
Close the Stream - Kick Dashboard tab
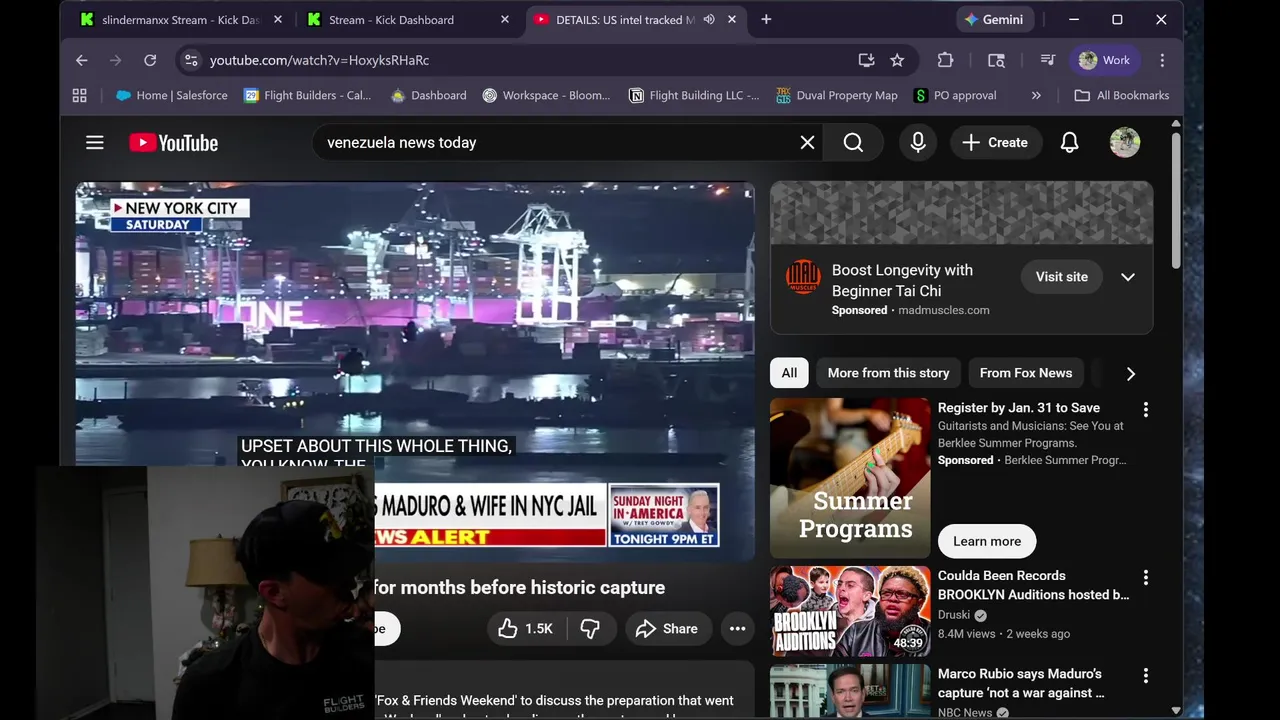[x=505, y=19]
